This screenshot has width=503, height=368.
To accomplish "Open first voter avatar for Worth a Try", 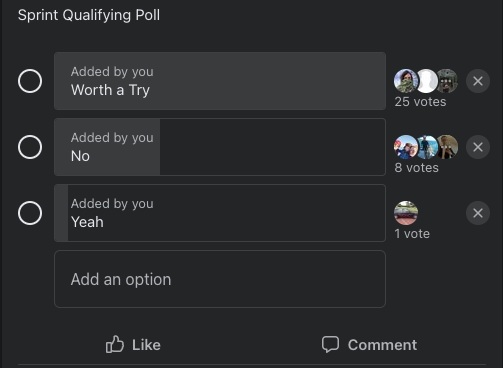I will coord(405,81).
